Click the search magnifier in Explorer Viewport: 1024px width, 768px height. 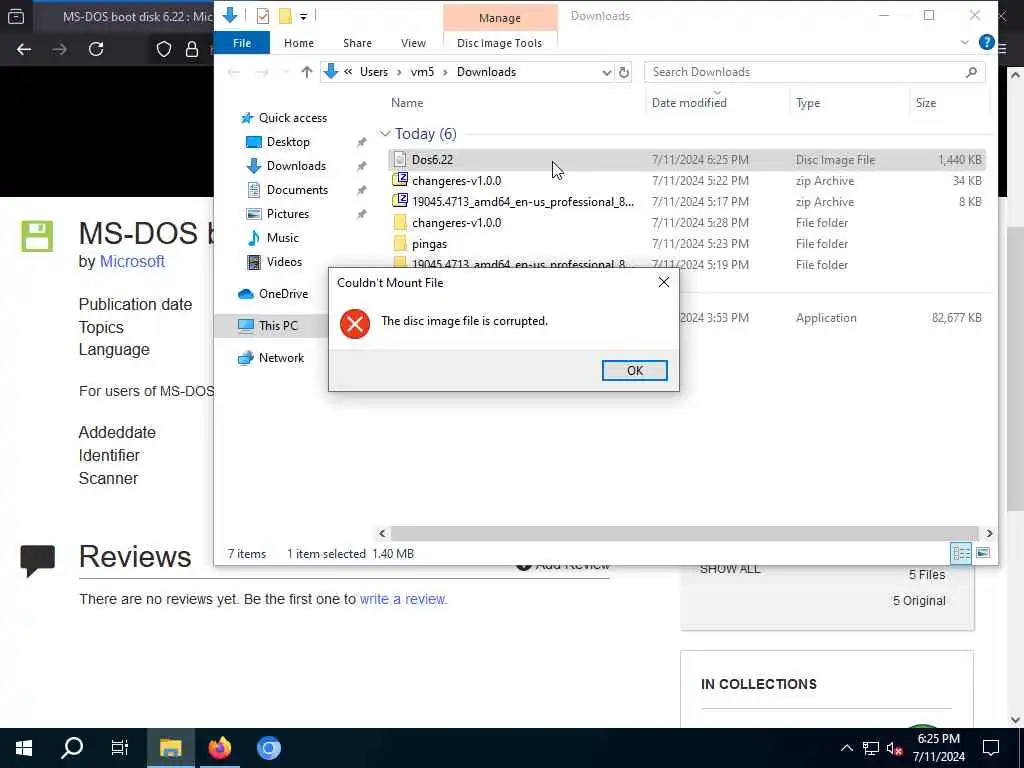(971, 72)
